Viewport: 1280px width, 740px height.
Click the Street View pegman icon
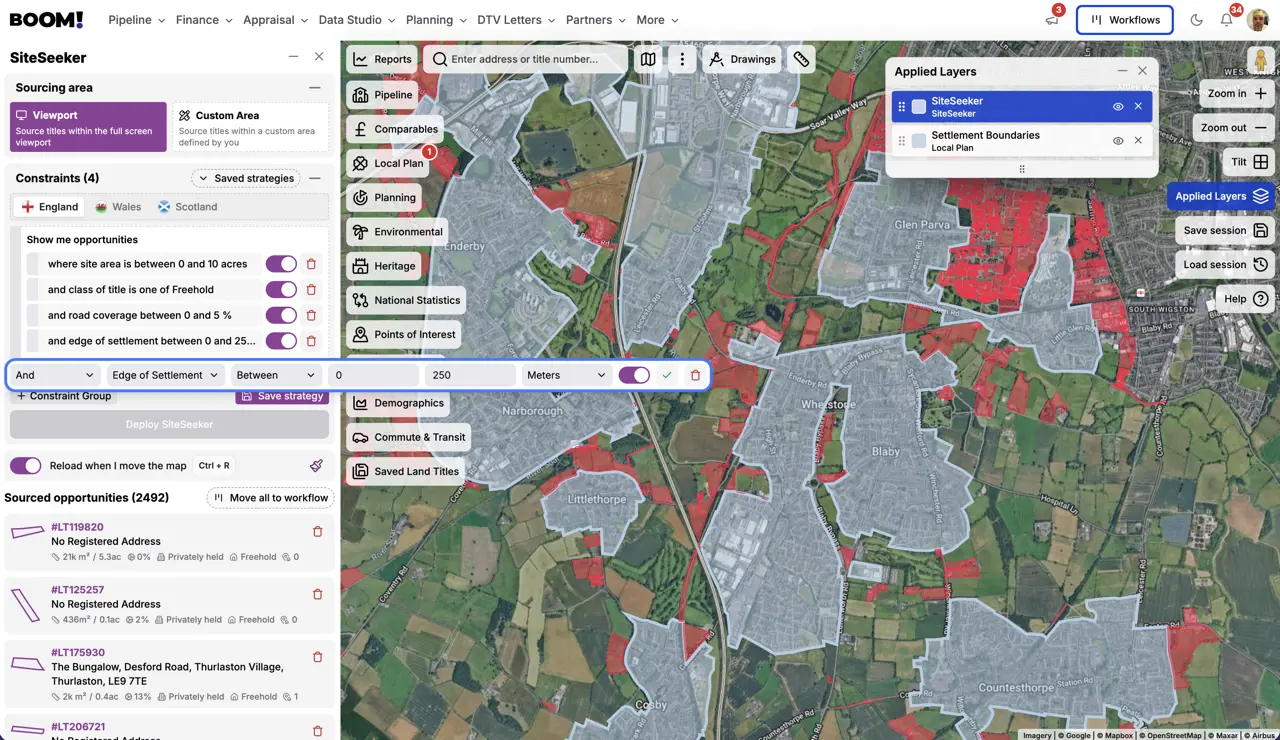point(1260,60)
